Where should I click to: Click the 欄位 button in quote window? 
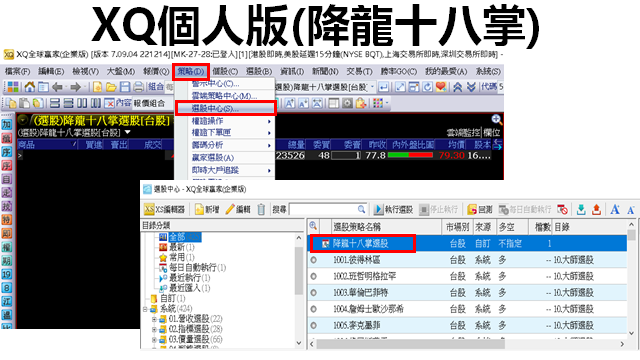point(492,133)
